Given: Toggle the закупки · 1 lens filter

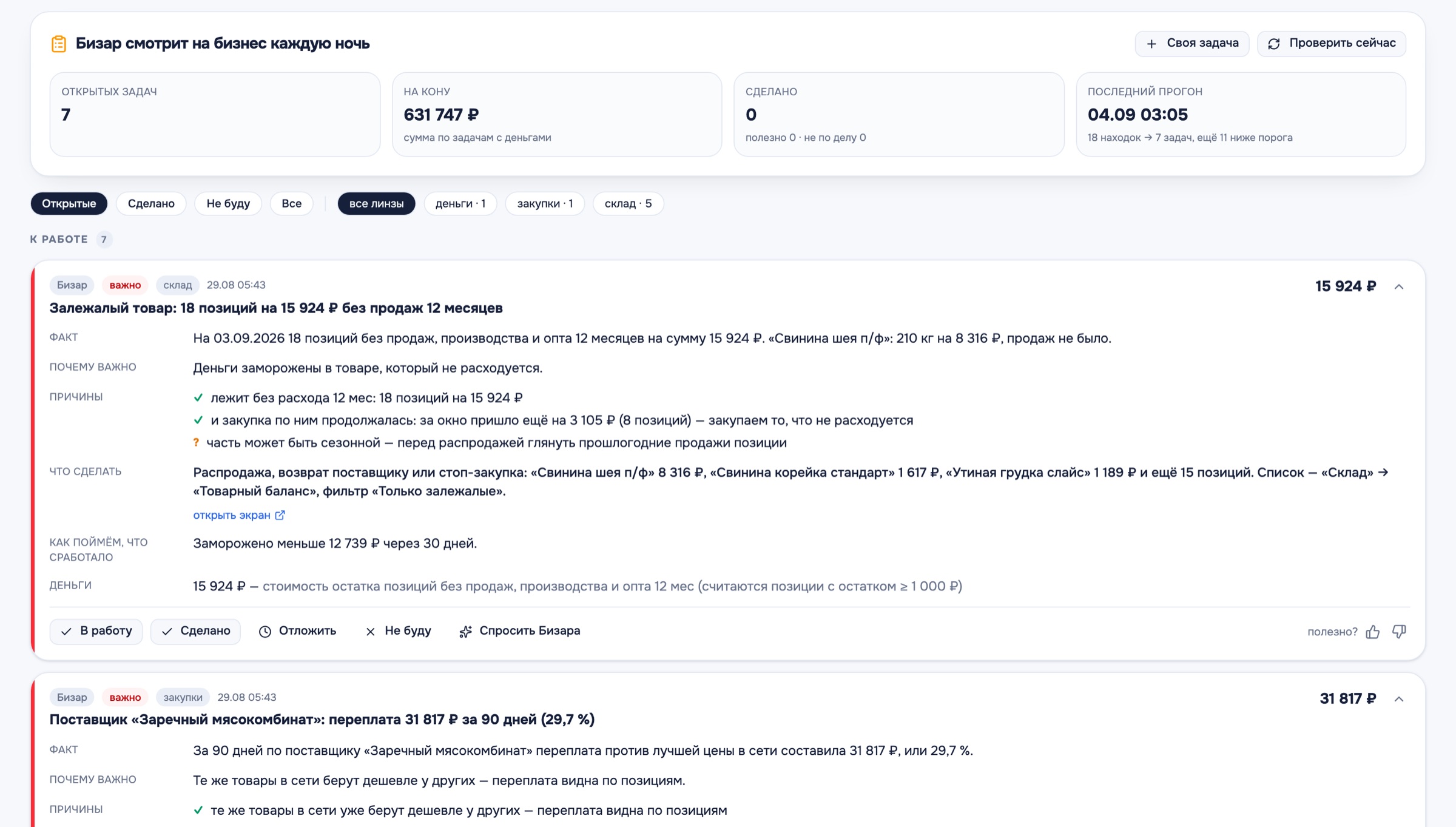Looking at the screenshot, I should click(545, 203).
